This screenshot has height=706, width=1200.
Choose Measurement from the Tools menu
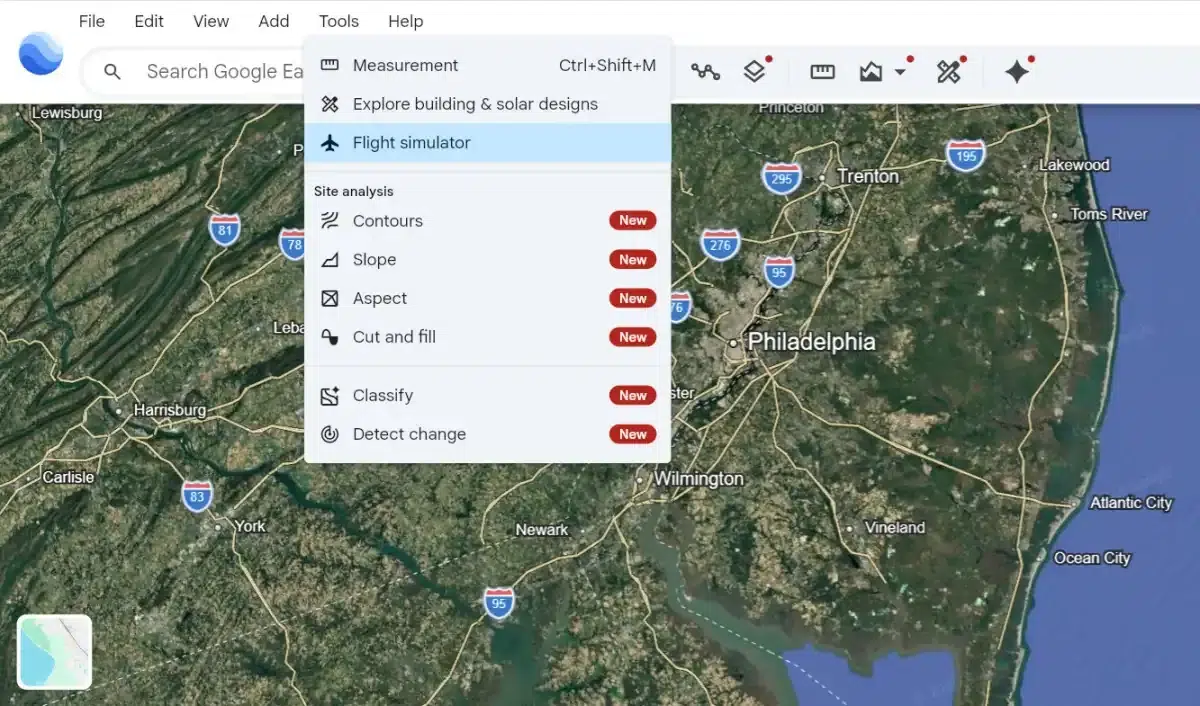(x=488, y=66)
